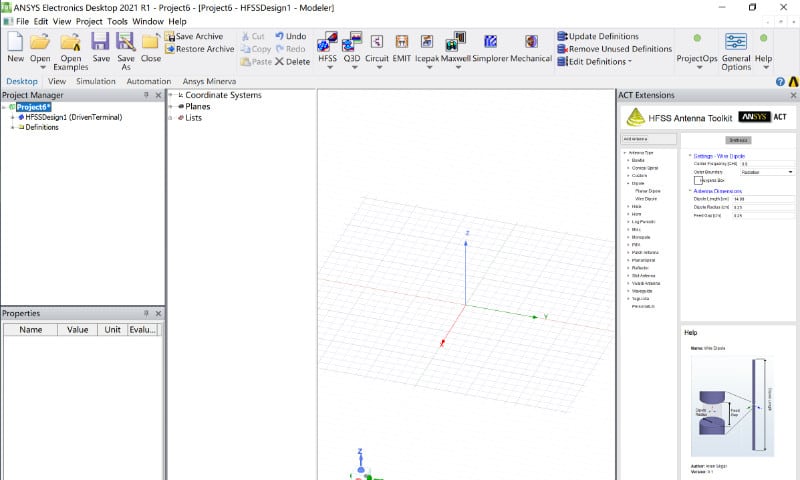The image size is (800, 480).
Task: Expand the Definitions tree node
Action: click(x=13, y=128)
